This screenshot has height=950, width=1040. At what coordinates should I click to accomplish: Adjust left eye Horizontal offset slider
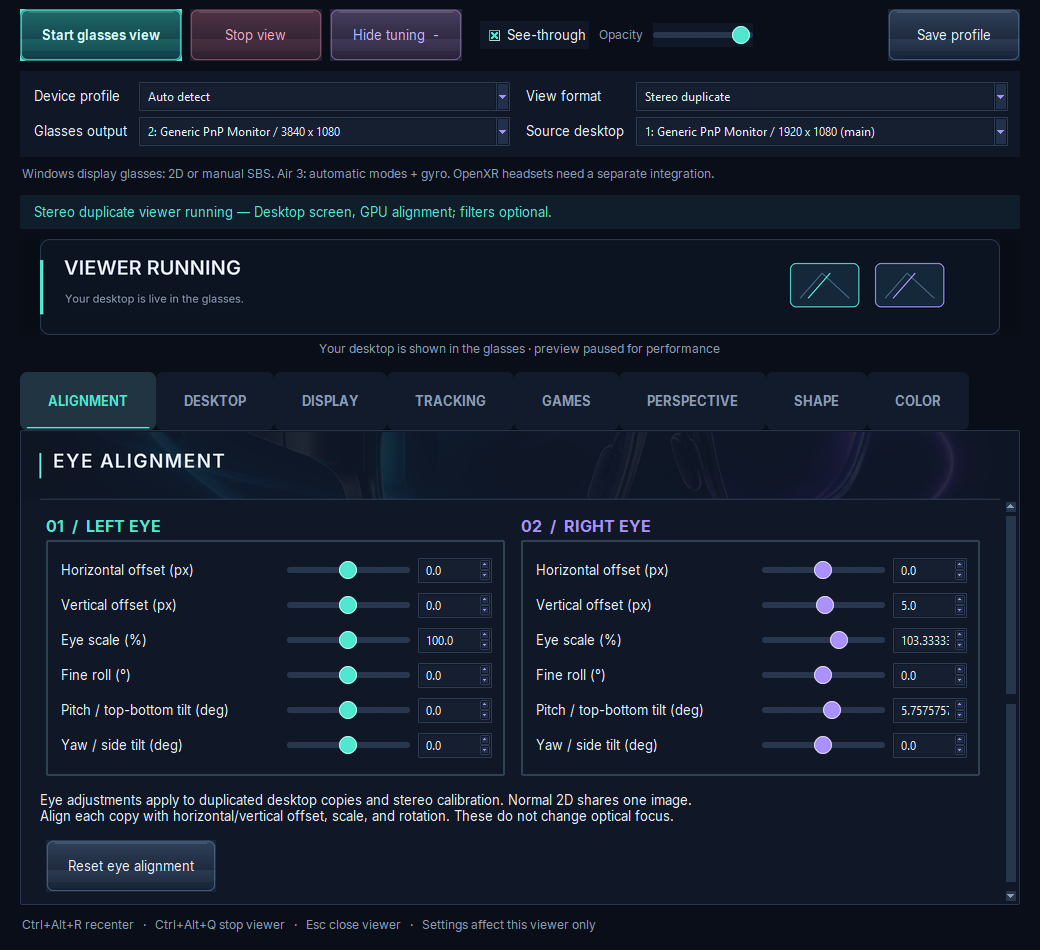click(x=348, y=570)
